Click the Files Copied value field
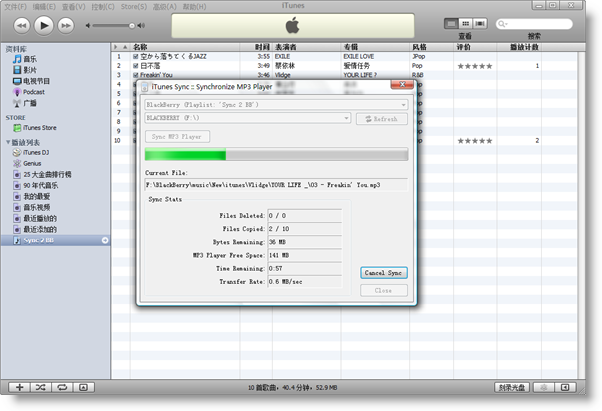Screen dimensions: 602x411 coord(304,229)
